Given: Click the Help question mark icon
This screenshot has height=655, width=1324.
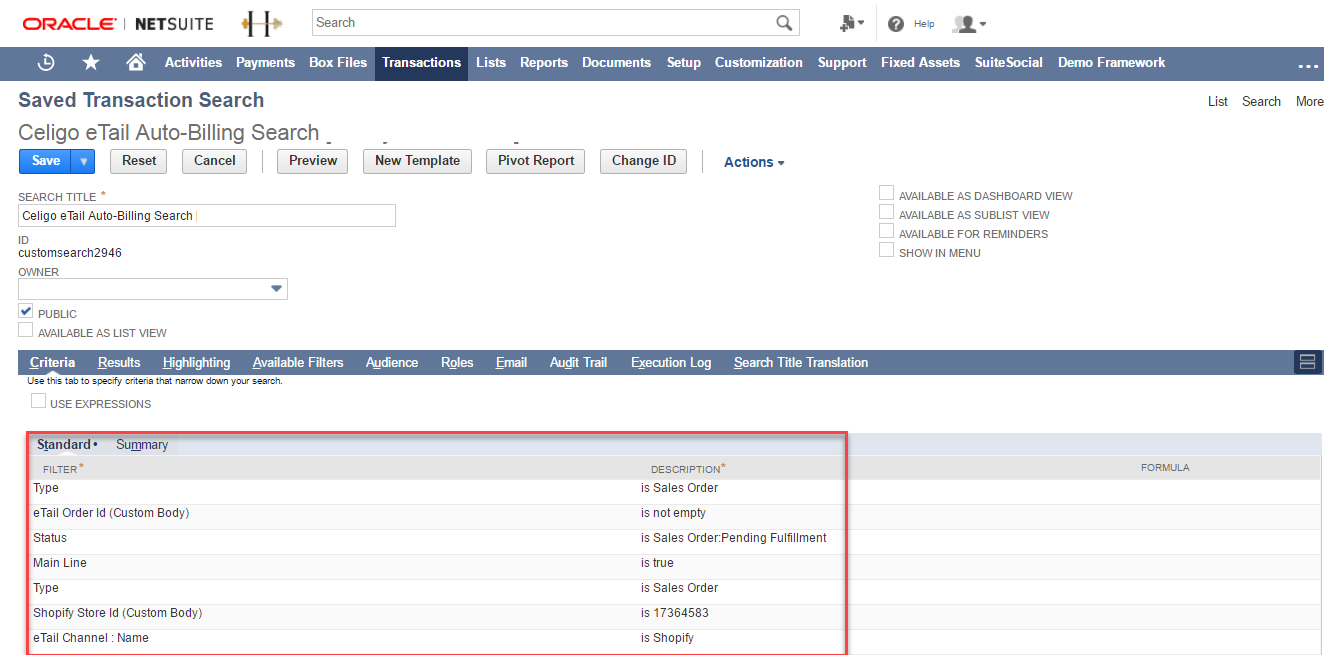Looking at the screenshot, I should (x=896, y=24).
